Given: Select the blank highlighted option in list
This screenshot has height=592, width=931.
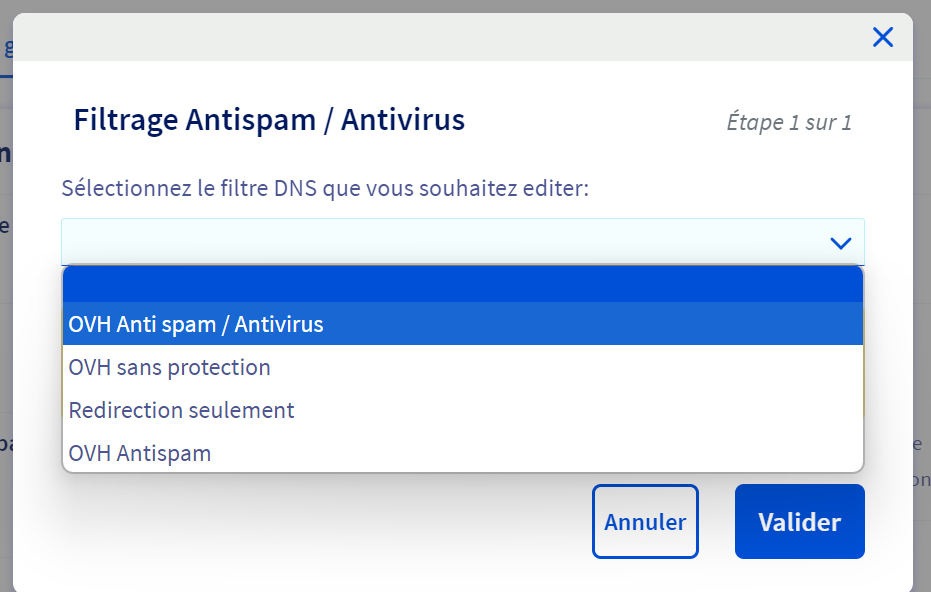Looking at the screenshot, I should (462, 284).
